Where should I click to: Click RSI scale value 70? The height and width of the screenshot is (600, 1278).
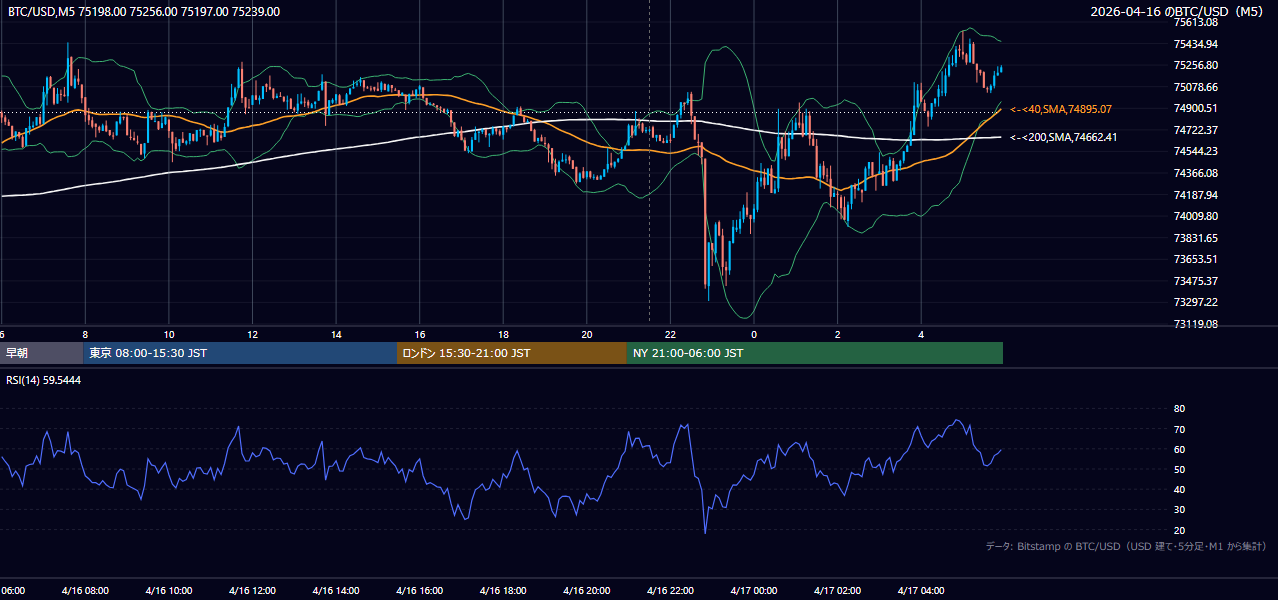click(1179, 429)
